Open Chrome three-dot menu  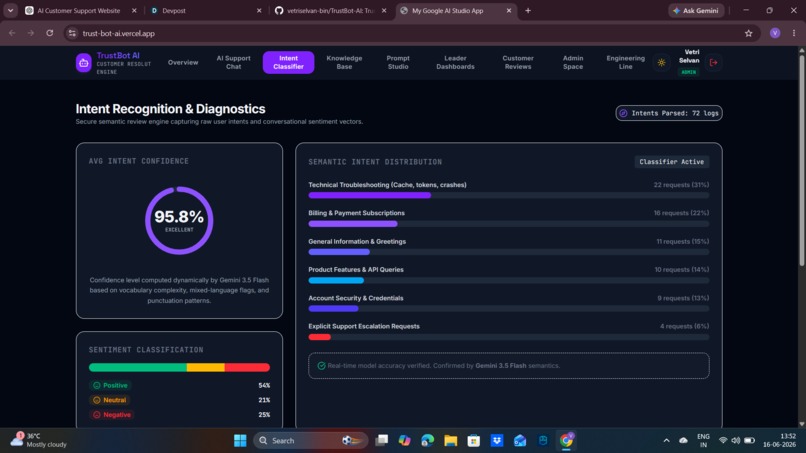coord(794,33)
